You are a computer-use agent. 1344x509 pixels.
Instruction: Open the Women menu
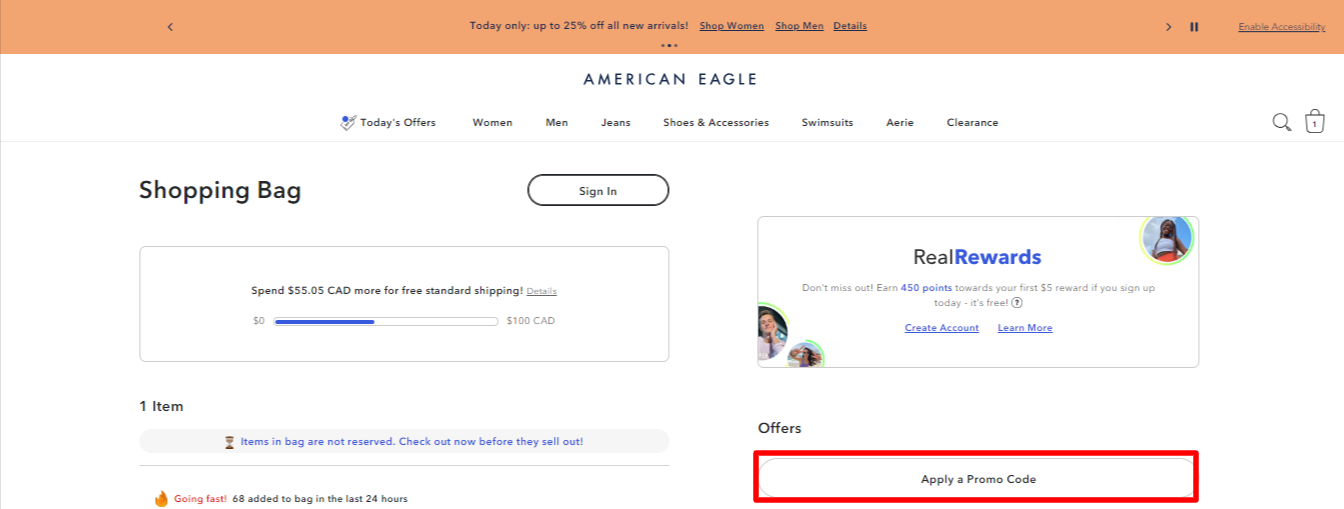(492, 123)
